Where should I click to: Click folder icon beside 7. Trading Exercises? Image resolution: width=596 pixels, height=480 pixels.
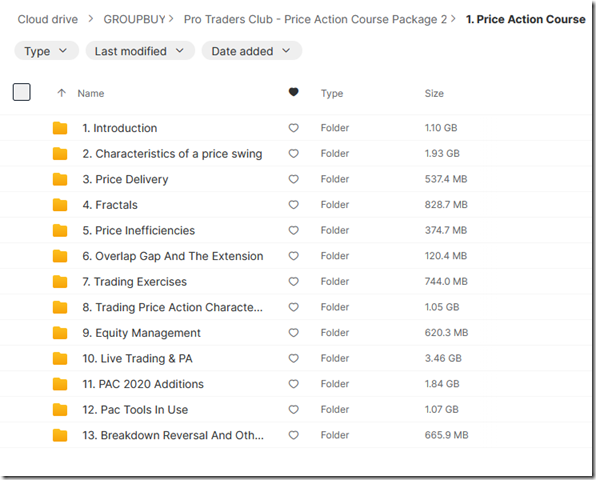point(60,282)
